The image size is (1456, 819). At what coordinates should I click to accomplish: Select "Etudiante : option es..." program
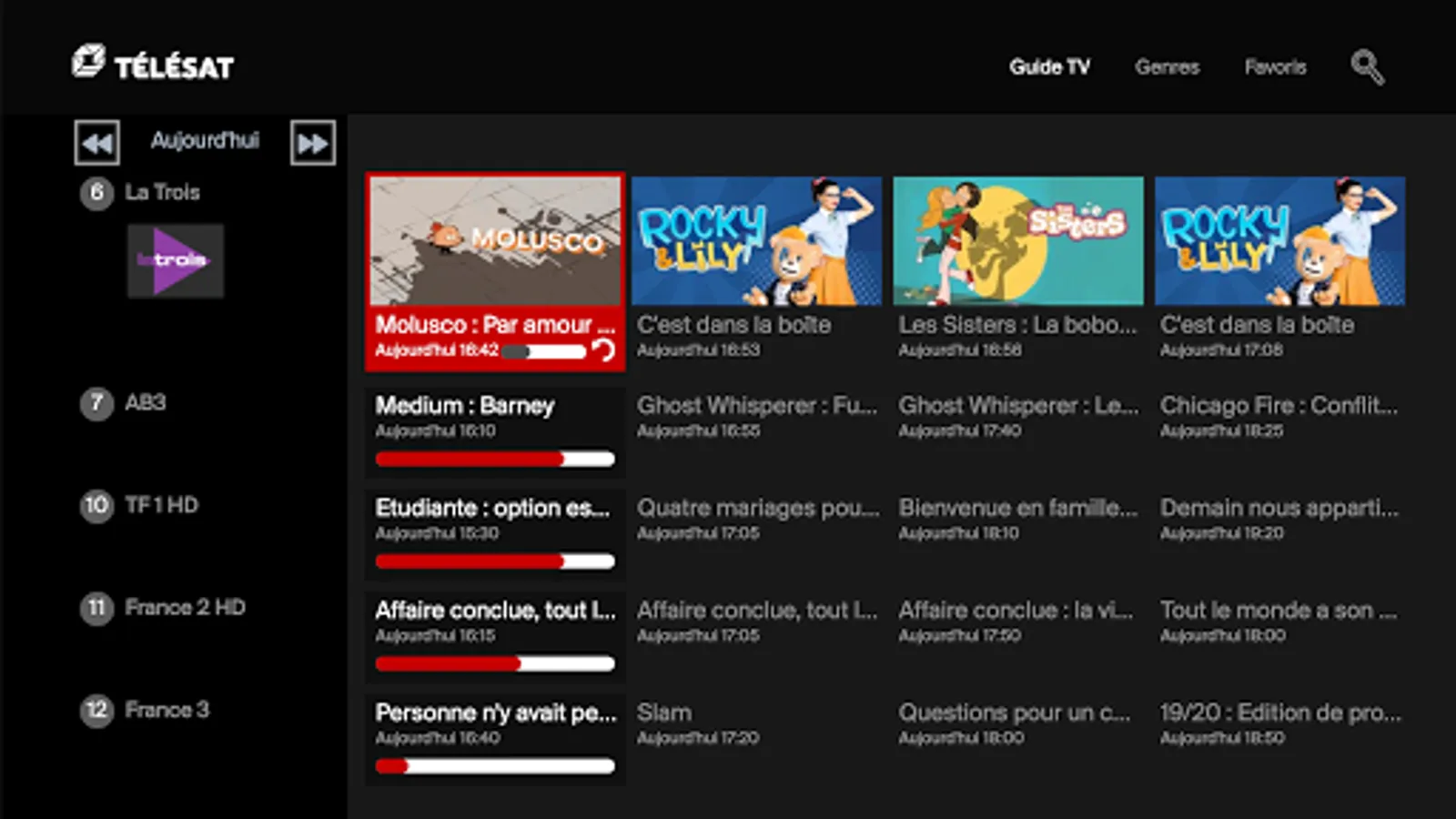click(492, 508)
